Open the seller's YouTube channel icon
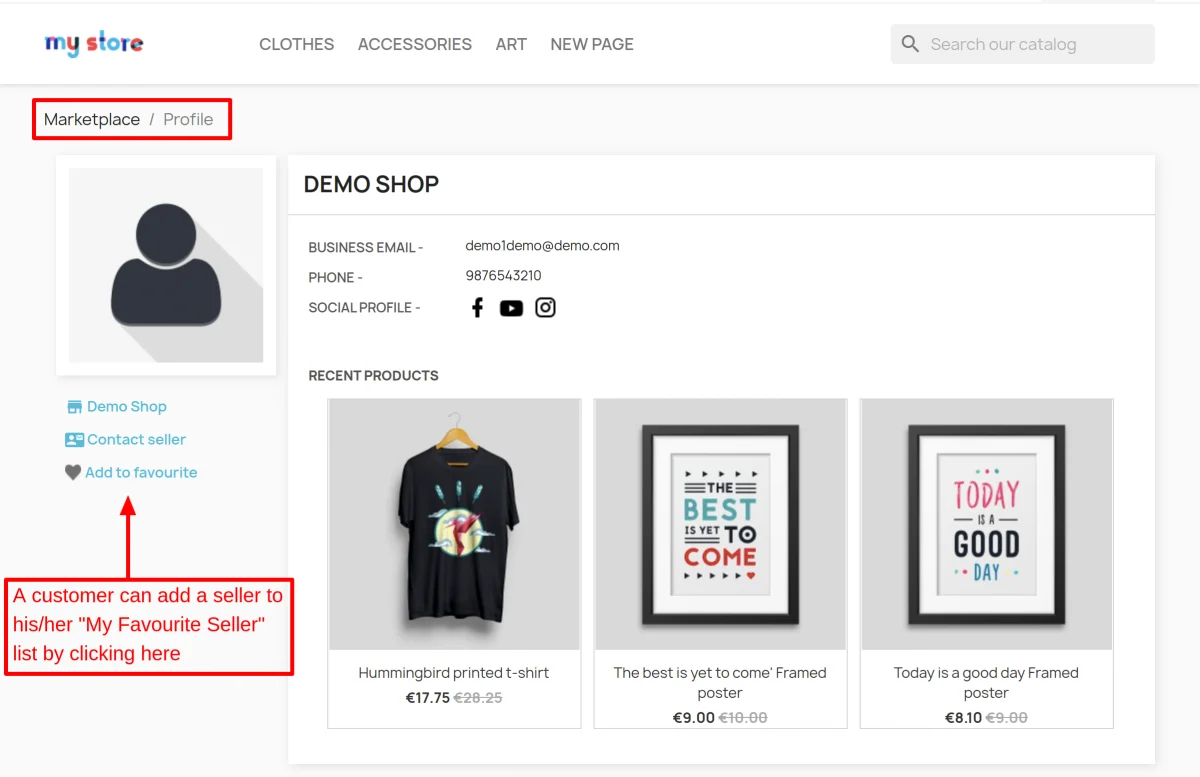 tap(511, 308)
